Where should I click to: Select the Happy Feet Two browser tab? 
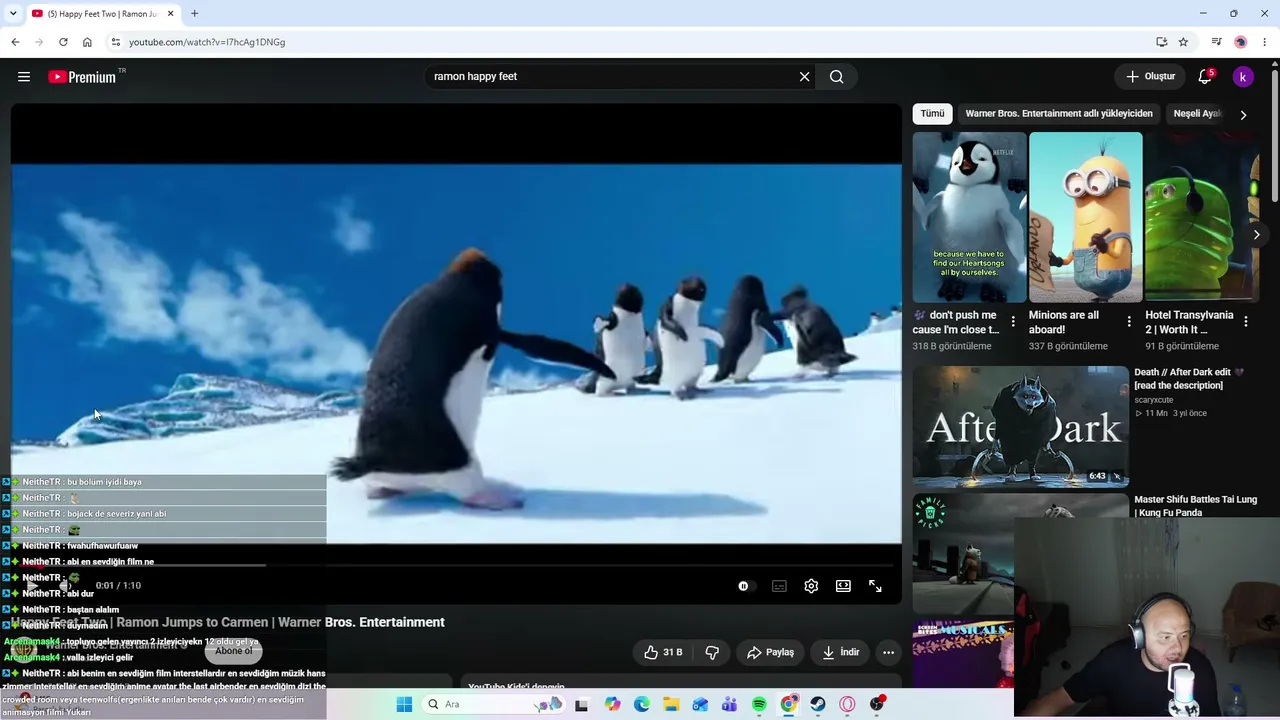103,14
